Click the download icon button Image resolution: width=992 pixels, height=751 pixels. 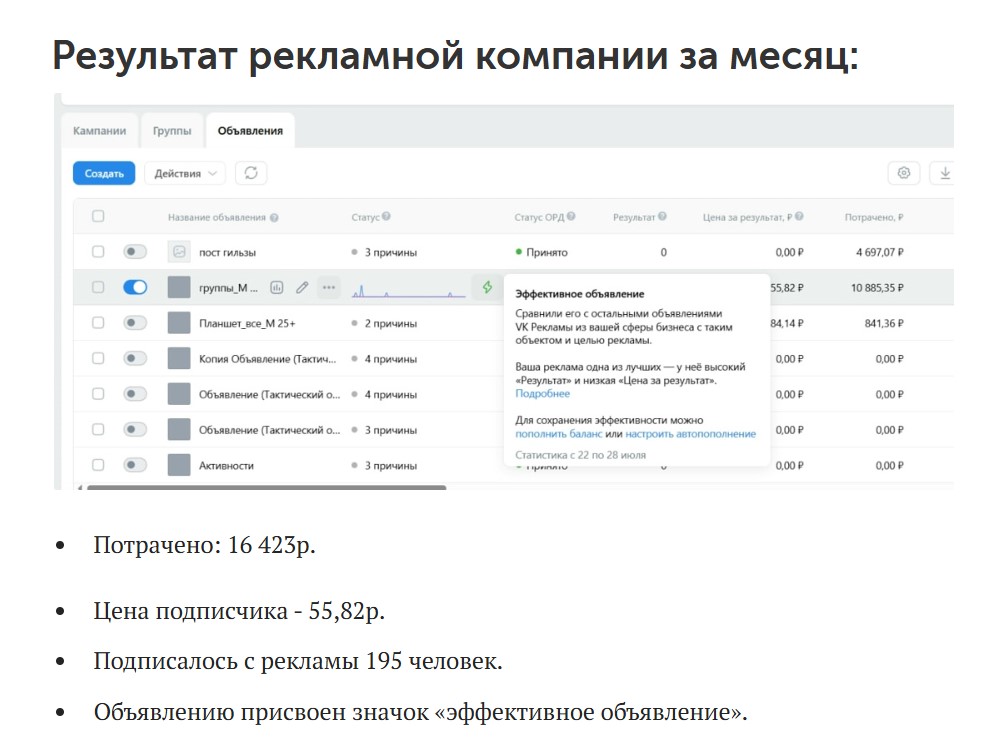point(944,173)
